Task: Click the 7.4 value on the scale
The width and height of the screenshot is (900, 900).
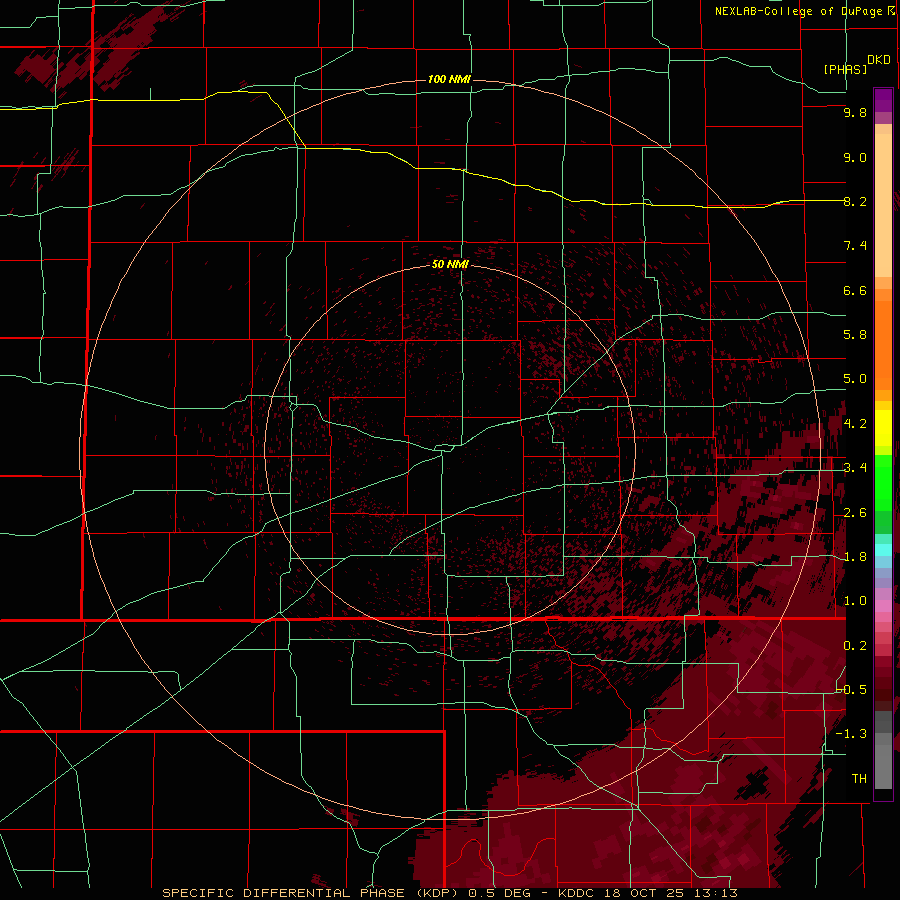Action: click(x=855, y=246)
